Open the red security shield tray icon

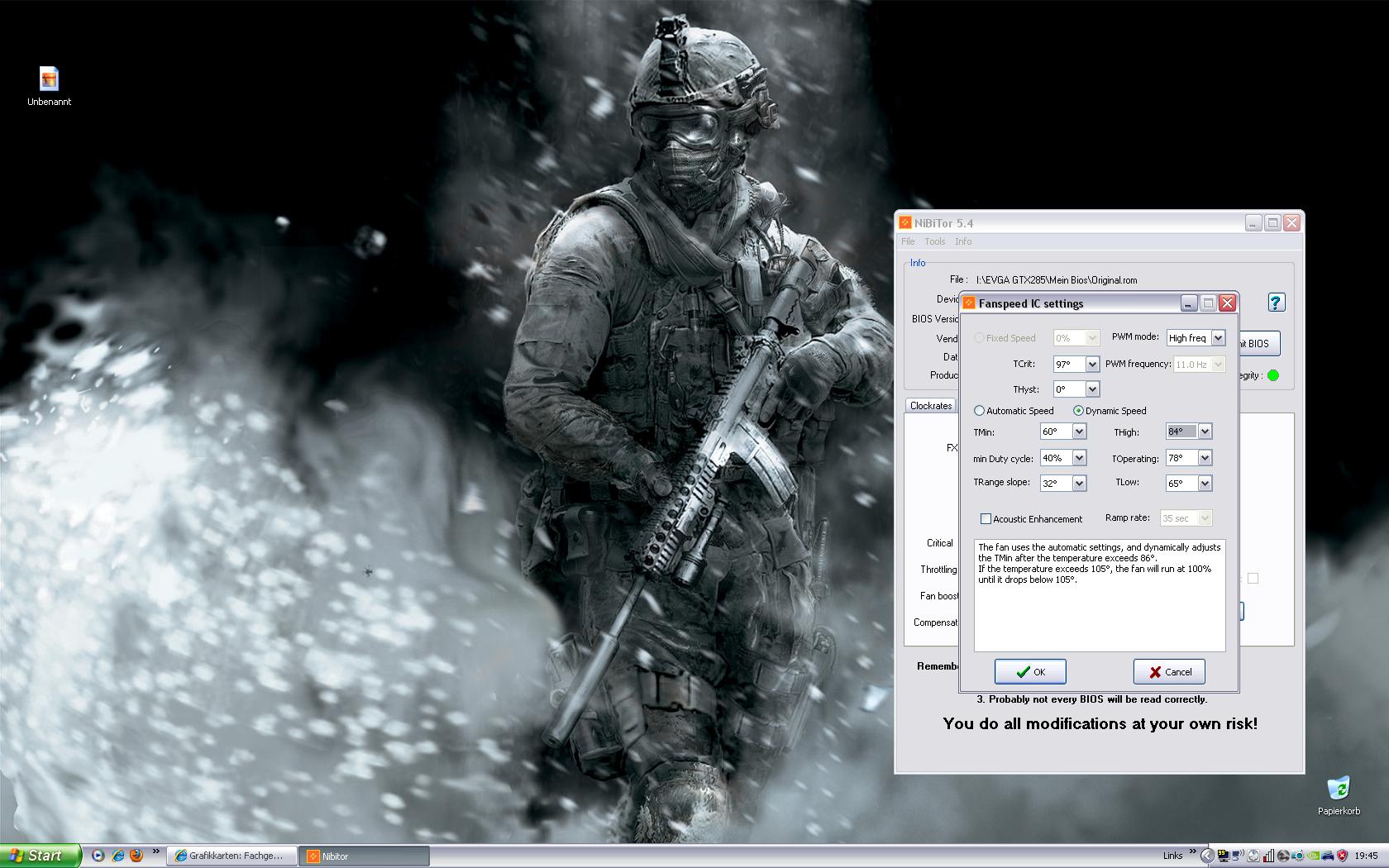point(1343,856)
